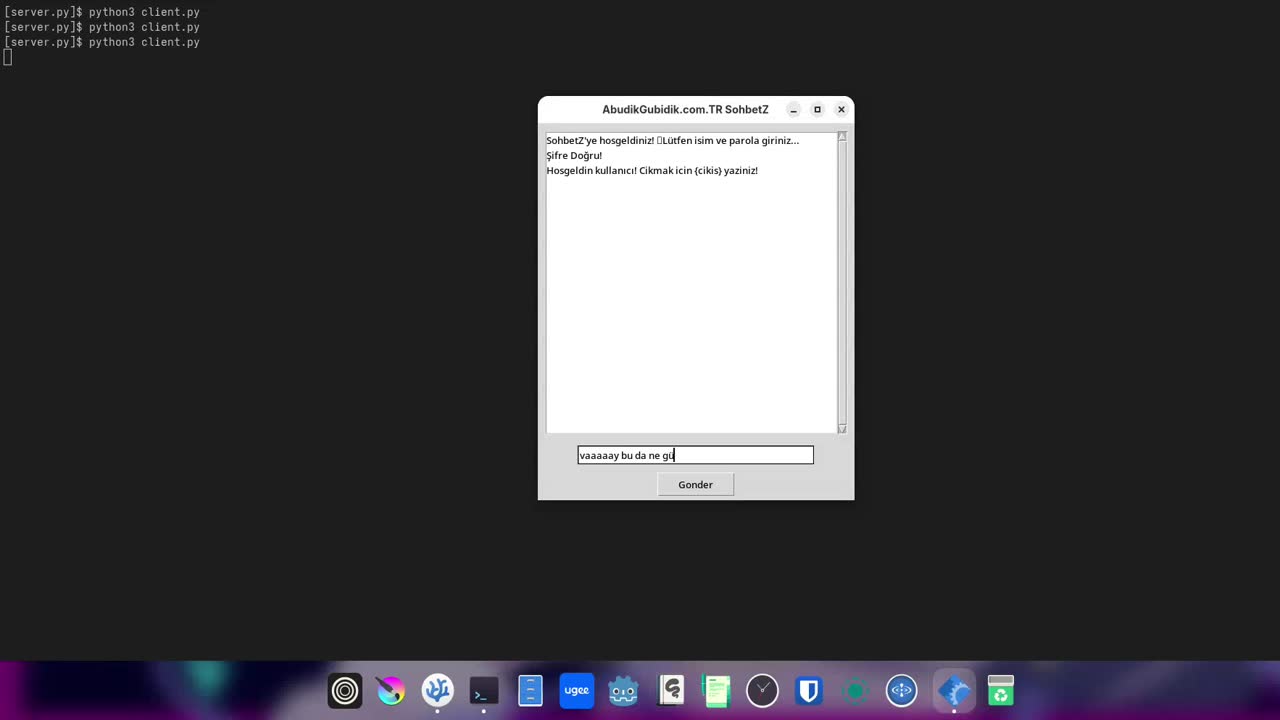
Task: Open the black concentric circles dock icon
Action: click(345, 691)
